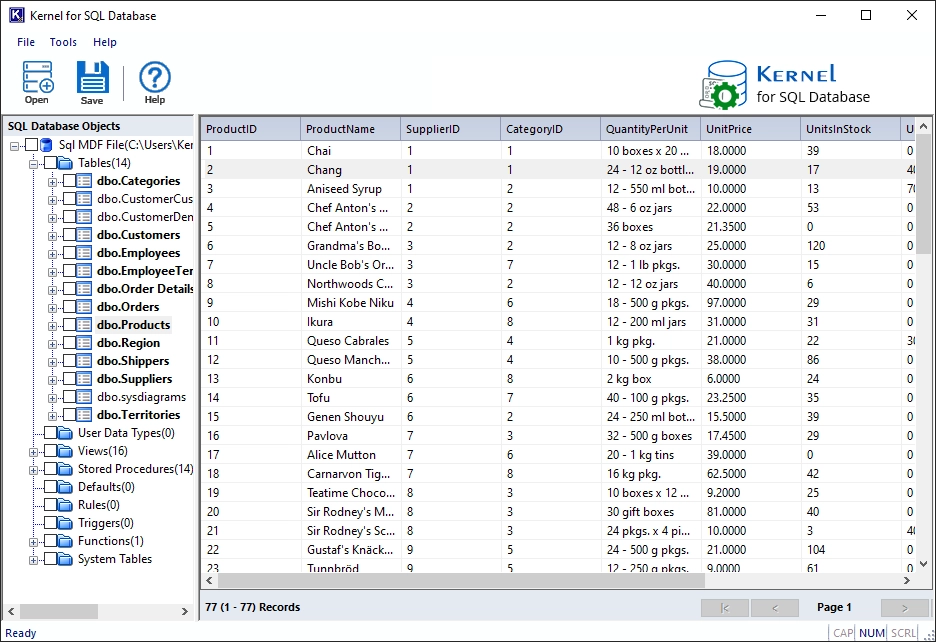Expand the dbo.Categories tree node

tap(53, 182)
